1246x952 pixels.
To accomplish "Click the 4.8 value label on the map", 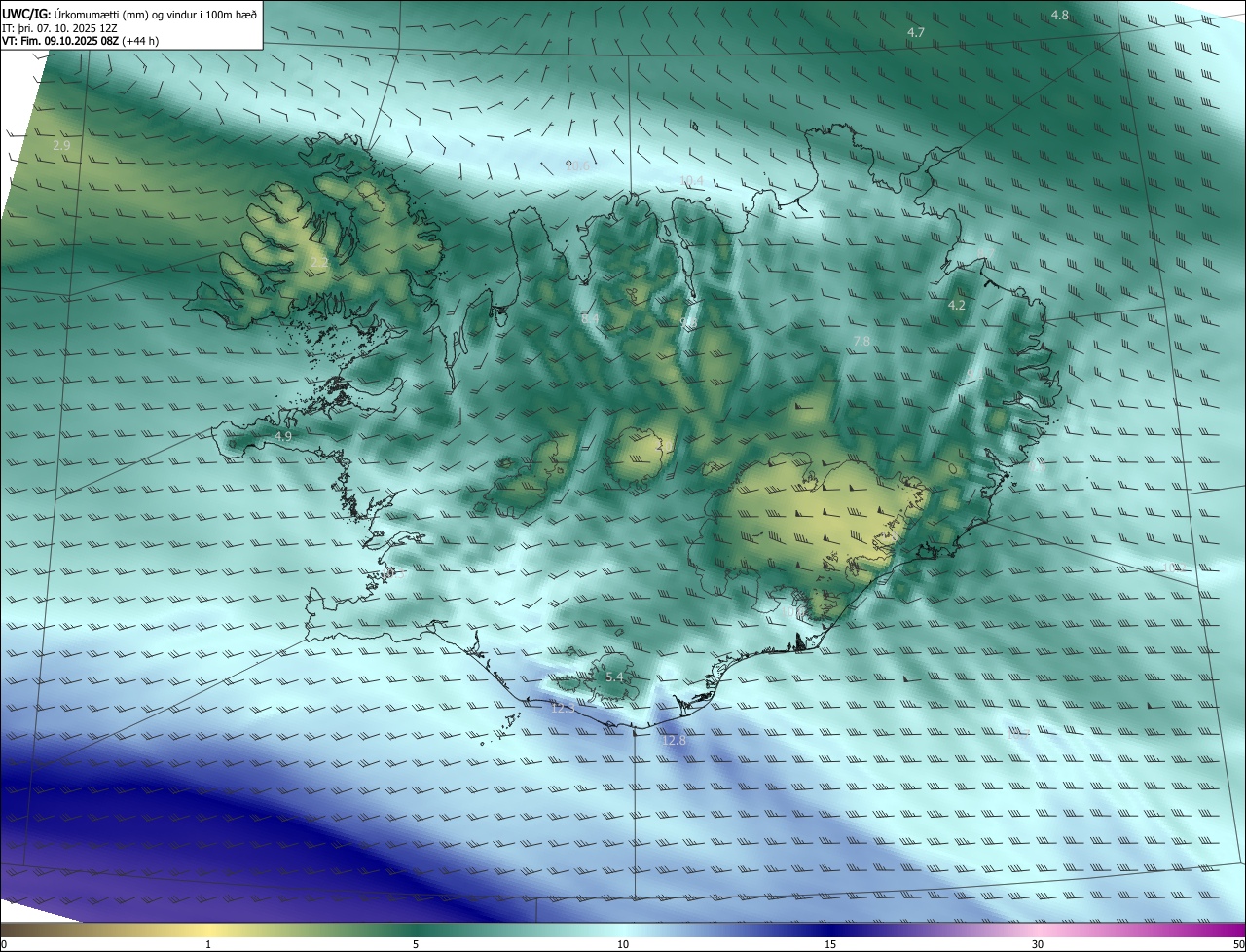I will click(x=1060, y=15).
